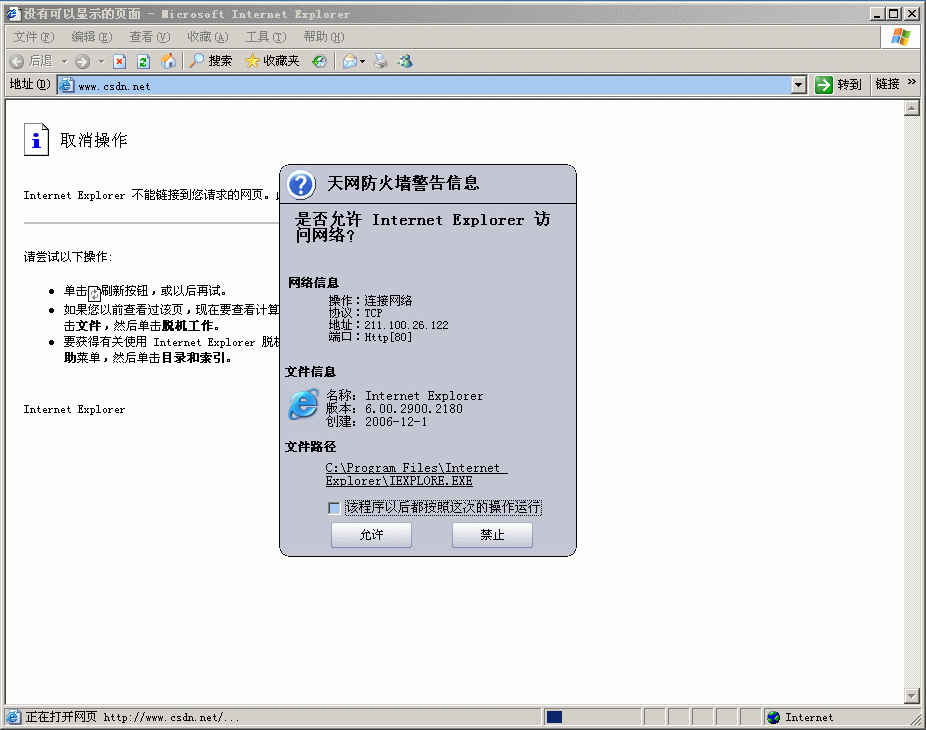The height and width of the screenshot is (730, 926).
Task: Open the 查看(V) menu
Action: point(150,37)
